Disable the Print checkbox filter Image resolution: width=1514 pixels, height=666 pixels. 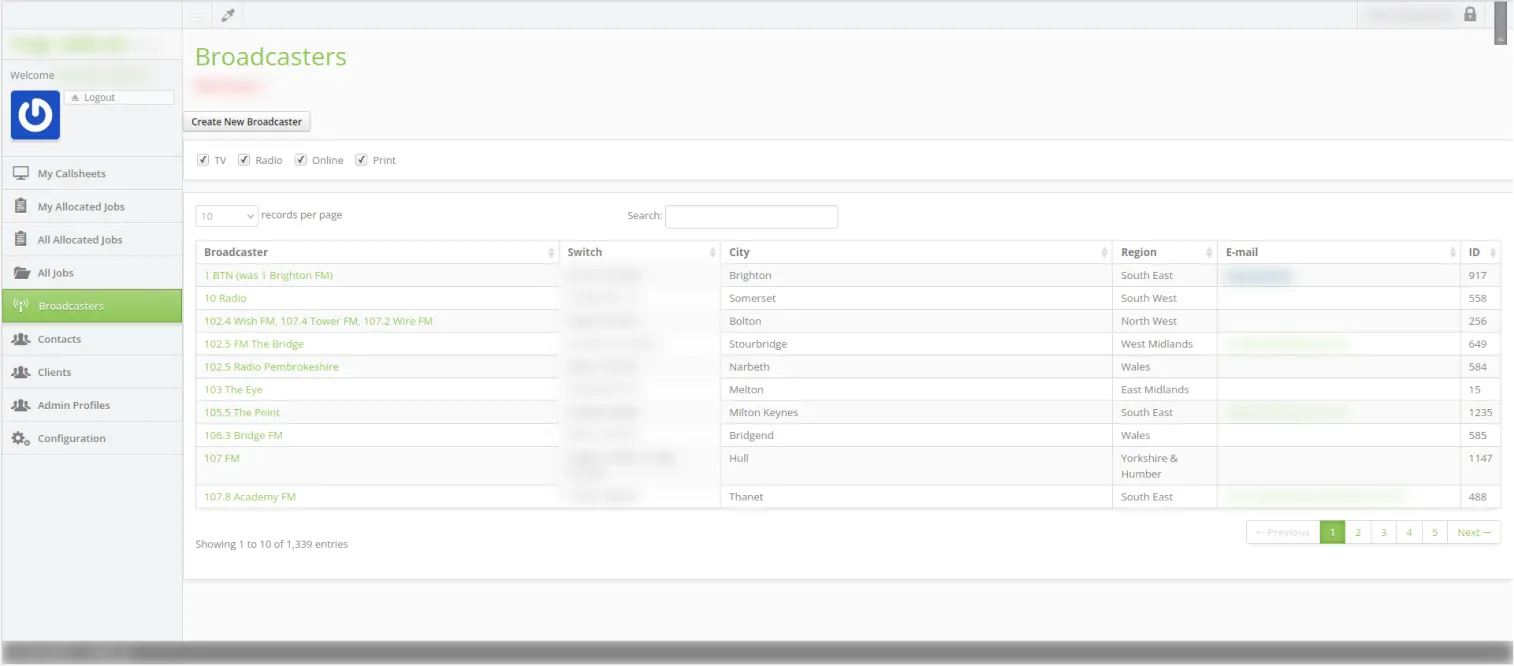pyautogui.click(x=362, y=160)
